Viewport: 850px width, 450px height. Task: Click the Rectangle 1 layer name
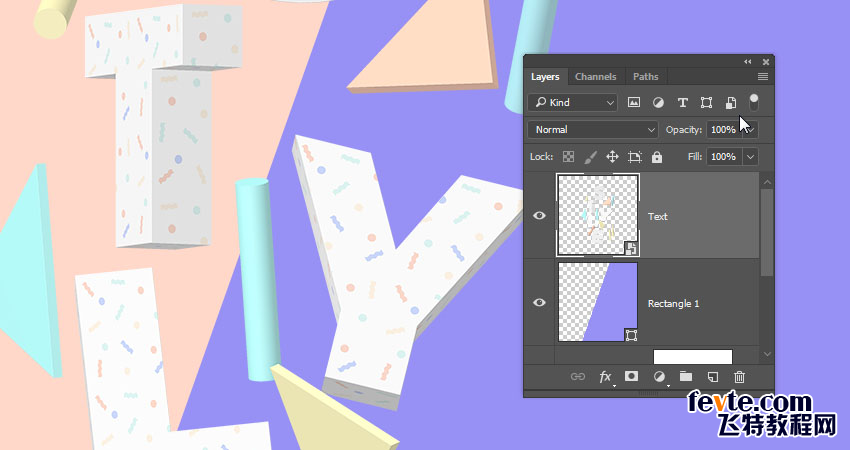point(673,304)
